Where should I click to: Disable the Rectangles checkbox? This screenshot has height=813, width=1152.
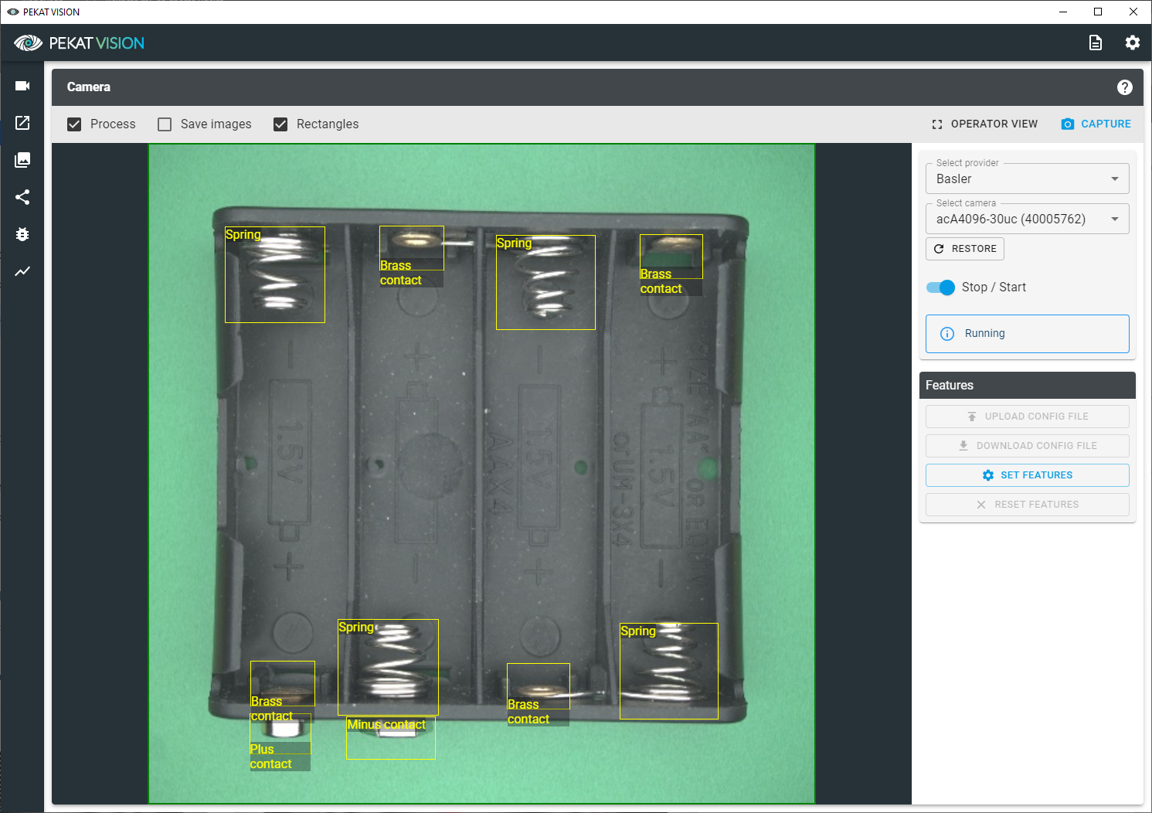click(281, 124)
